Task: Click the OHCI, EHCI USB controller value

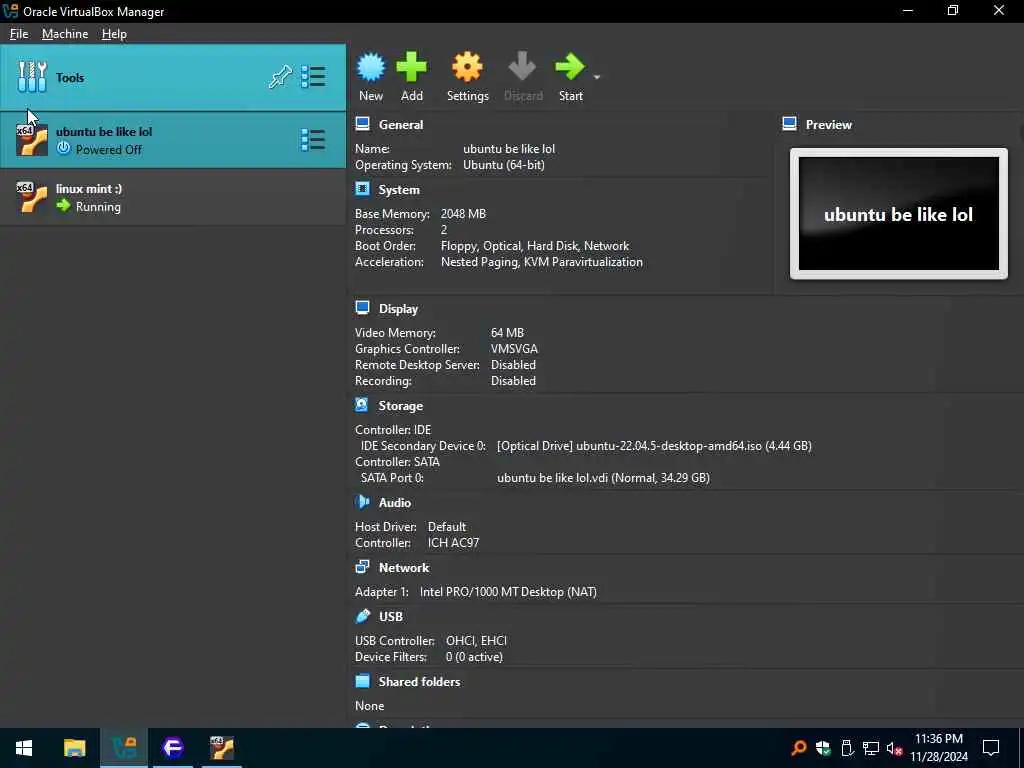Action: point(476,641)
